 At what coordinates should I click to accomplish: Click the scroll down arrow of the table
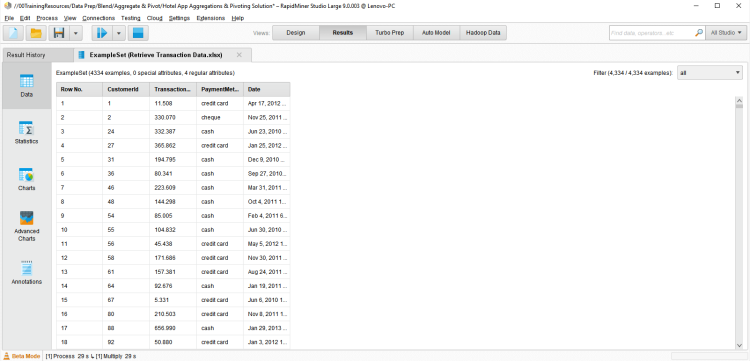pyautogui.click(x=739, y=346)
